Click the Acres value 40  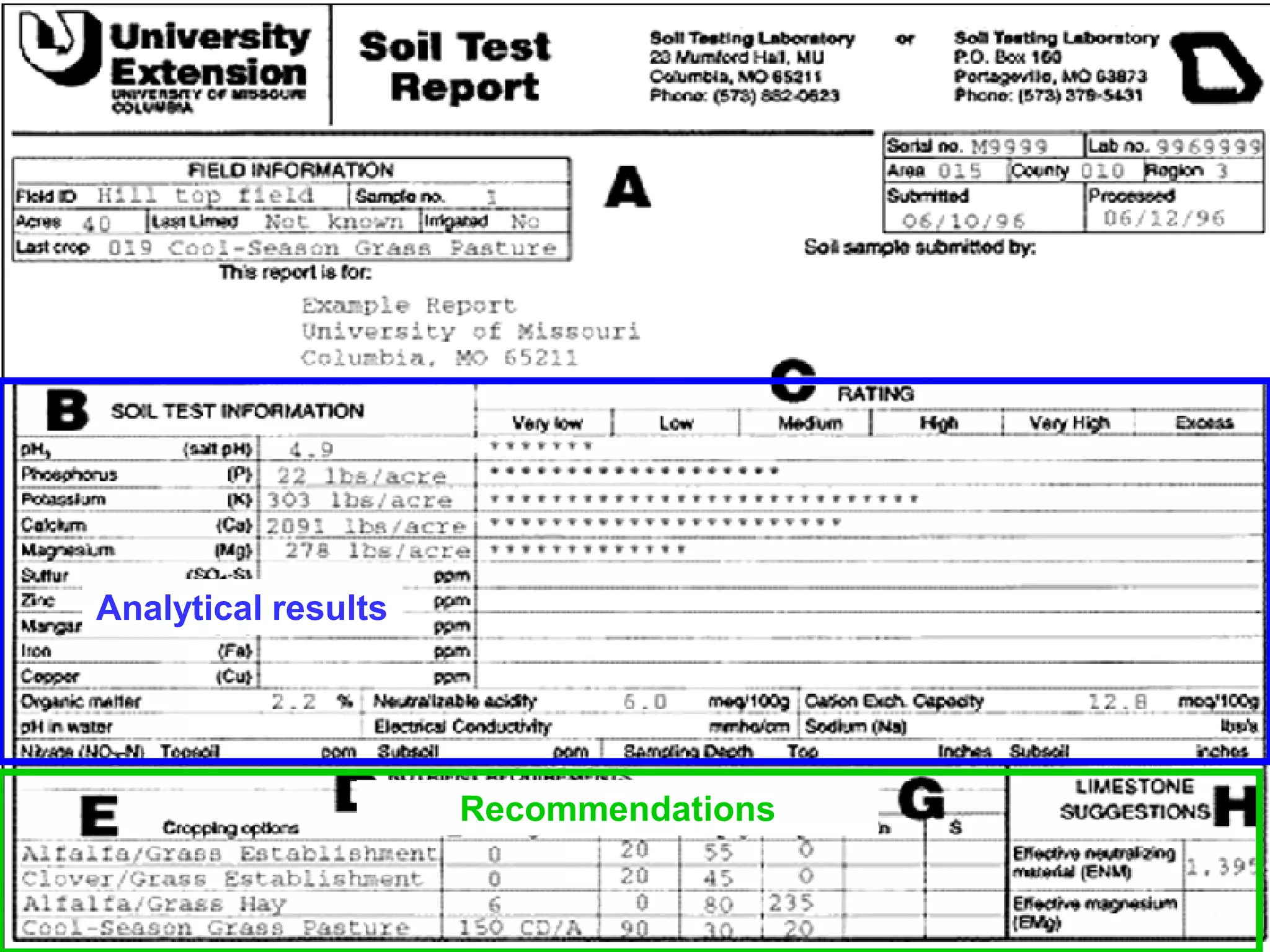point(96,223)
